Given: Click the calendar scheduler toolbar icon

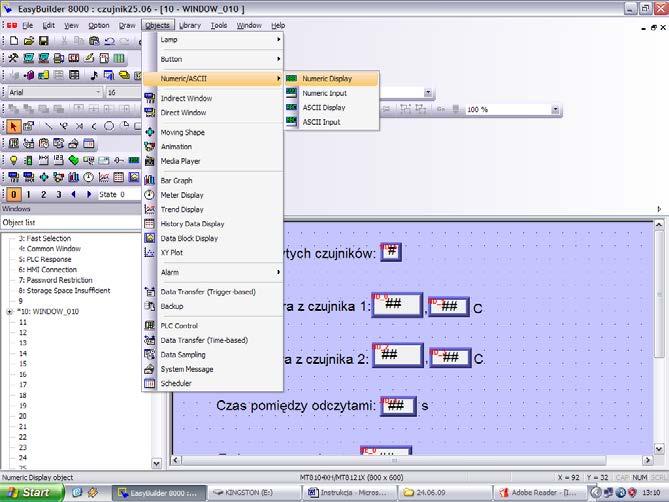Looking at the screenshot, I should pos(88,144).
